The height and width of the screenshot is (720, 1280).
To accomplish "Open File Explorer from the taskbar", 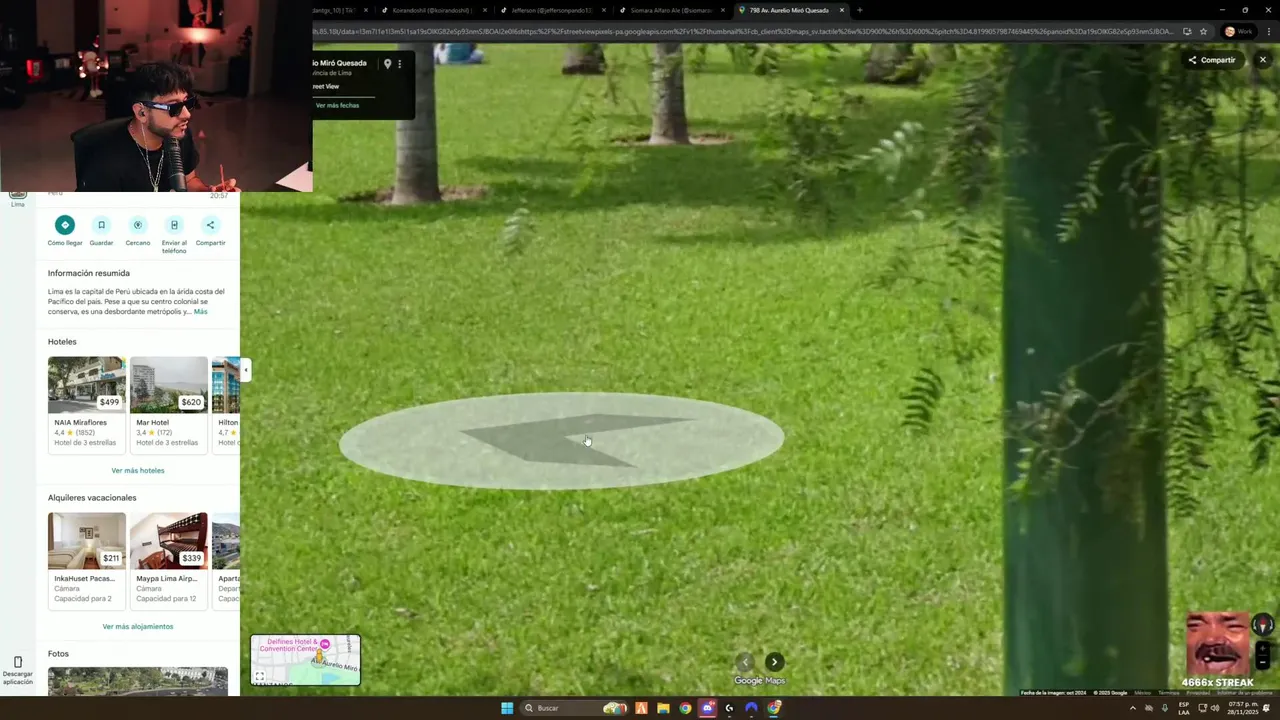I will coord(663,708).
